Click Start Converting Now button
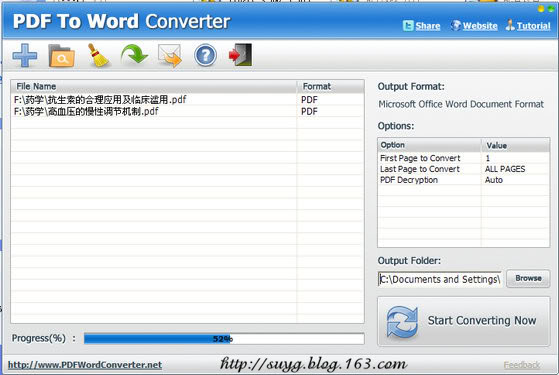This screenshot has height=375, width=559. pyautogui.click(x=463, y=321)
